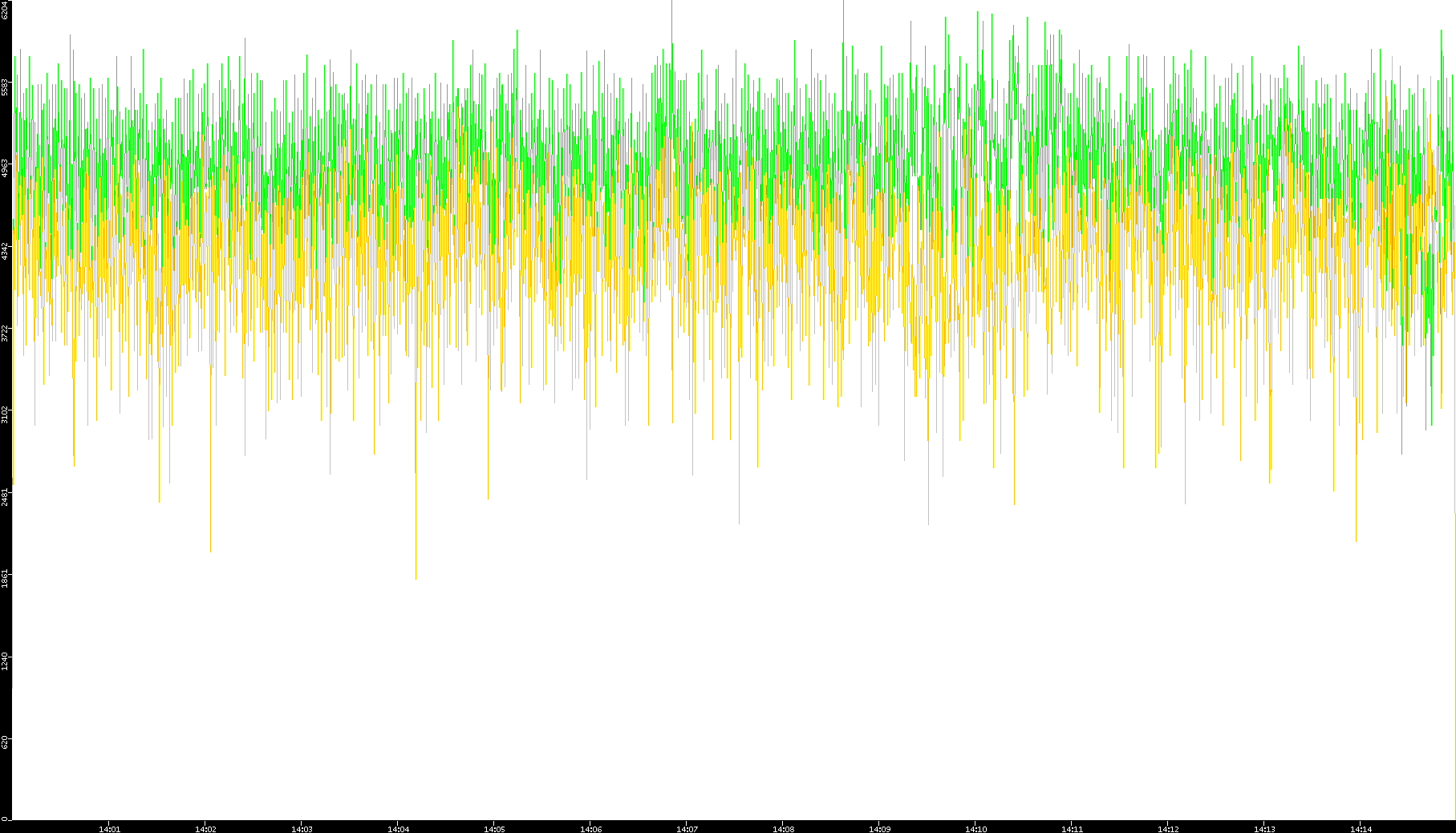Click the 3102 vertical axis label
Image resolution: width=1456 pixels, height=833 pixels.
(x=5, y=414)
